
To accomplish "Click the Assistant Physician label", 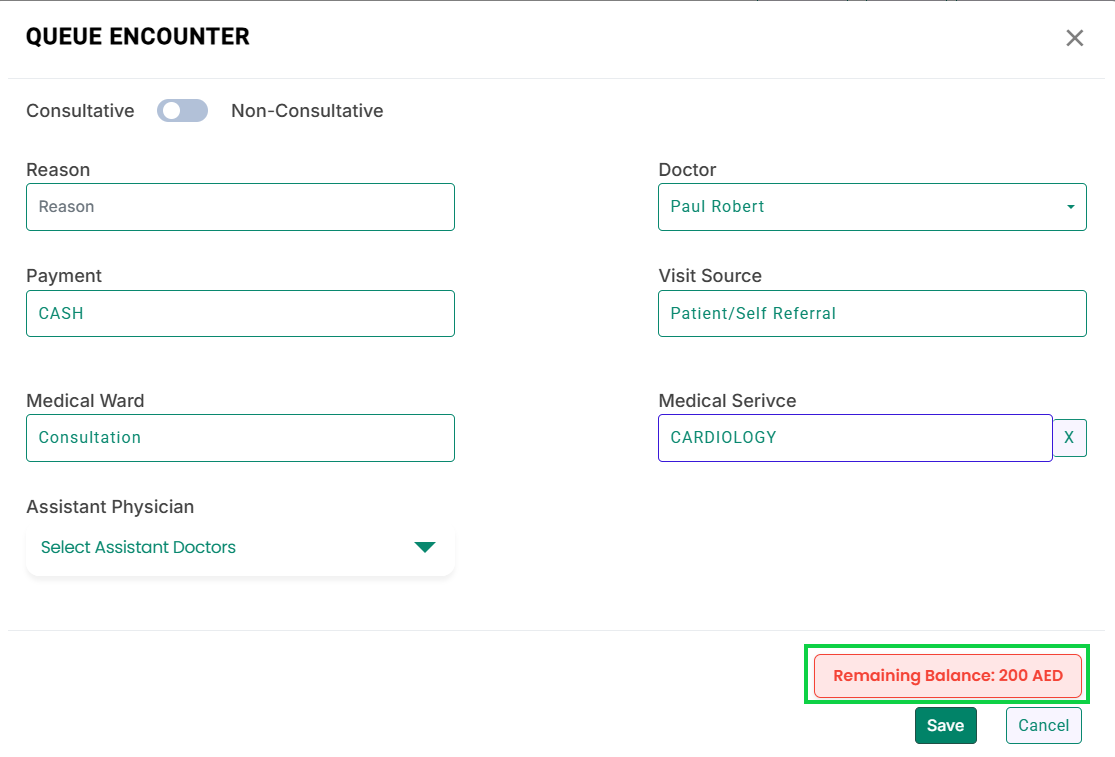I will [110, 507].
